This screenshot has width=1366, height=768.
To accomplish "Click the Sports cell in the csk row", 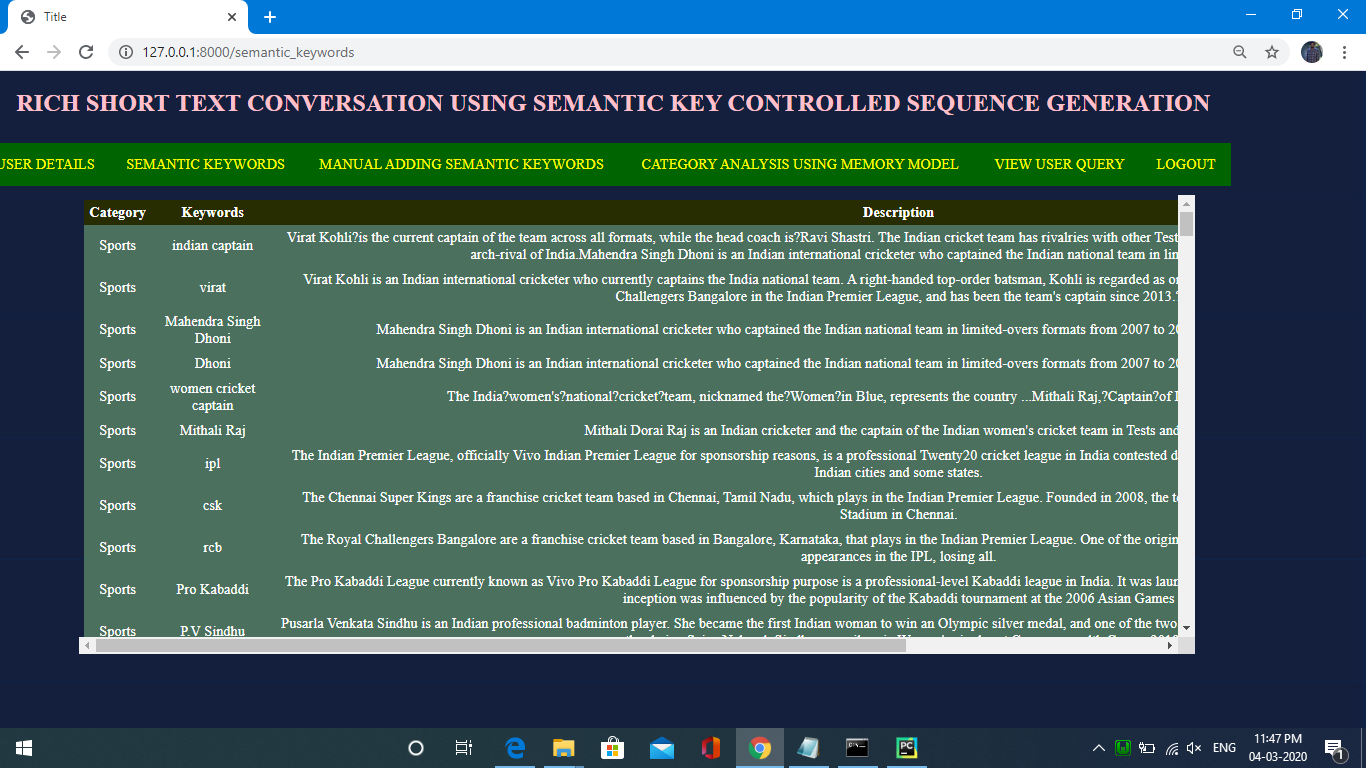I will click(117, 505).
